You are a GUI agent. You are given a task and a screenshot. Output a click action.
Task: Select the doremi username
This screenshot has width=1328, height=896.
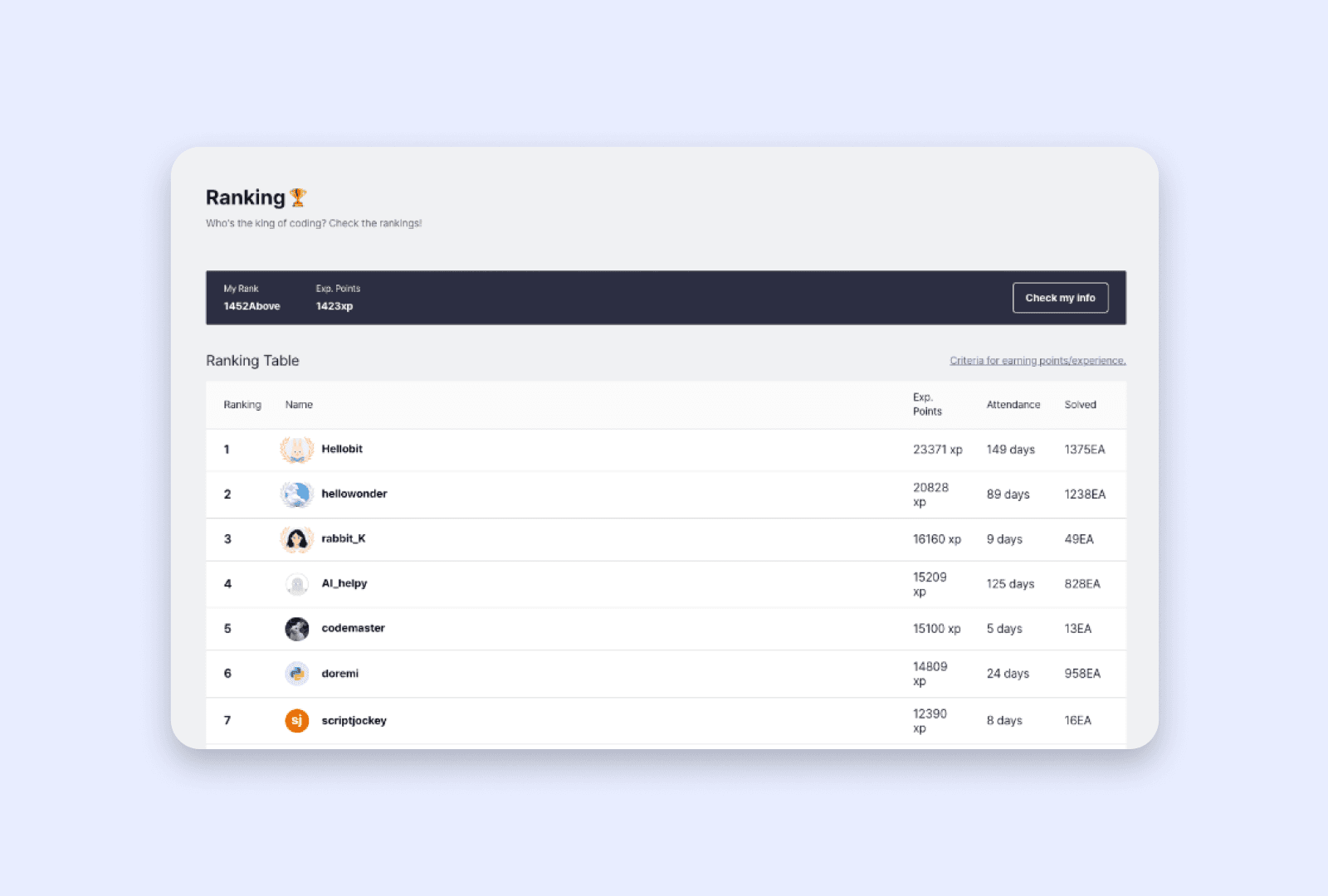340,674
